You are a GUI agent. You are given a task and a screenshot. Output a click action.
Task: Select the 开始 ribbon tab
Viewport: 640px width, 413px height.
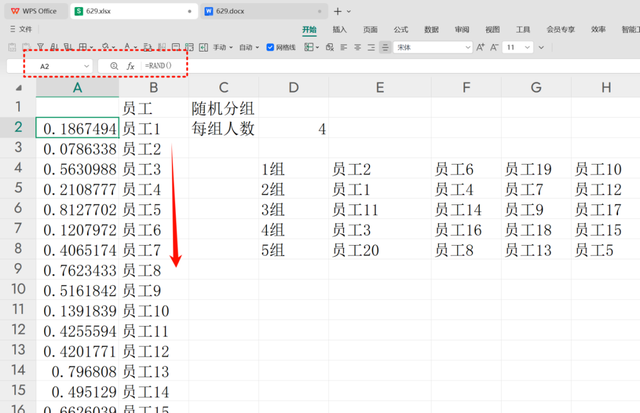[309, 29]
